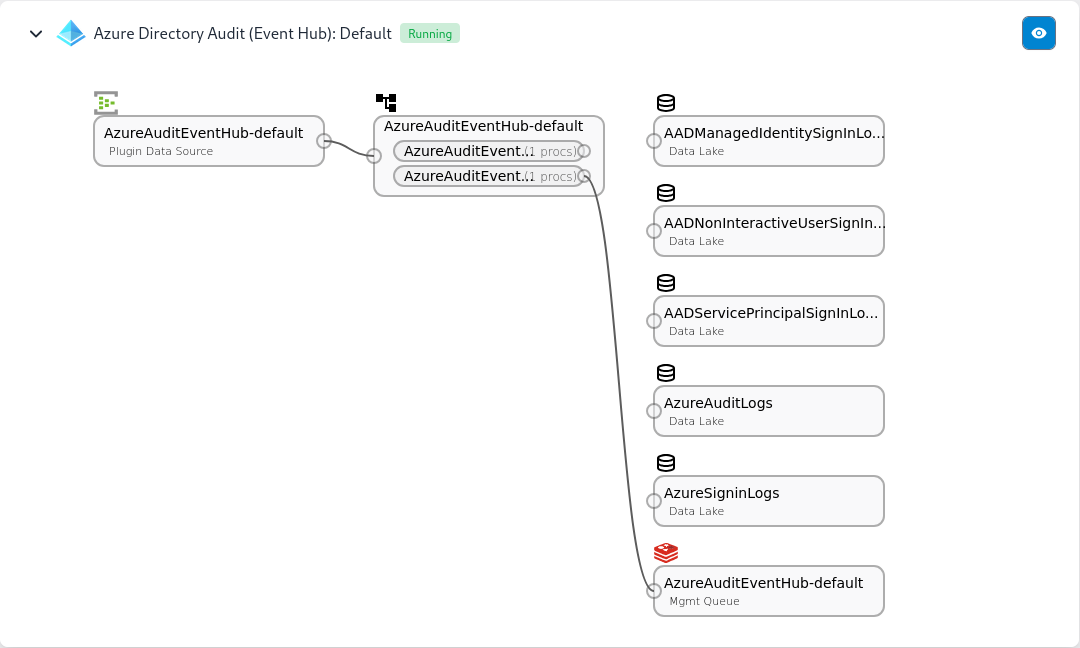Click the database icon above AADNonInteractiveUserSignIn...
This screenshot has width=1080, height=648.
(x=666, y=193)
